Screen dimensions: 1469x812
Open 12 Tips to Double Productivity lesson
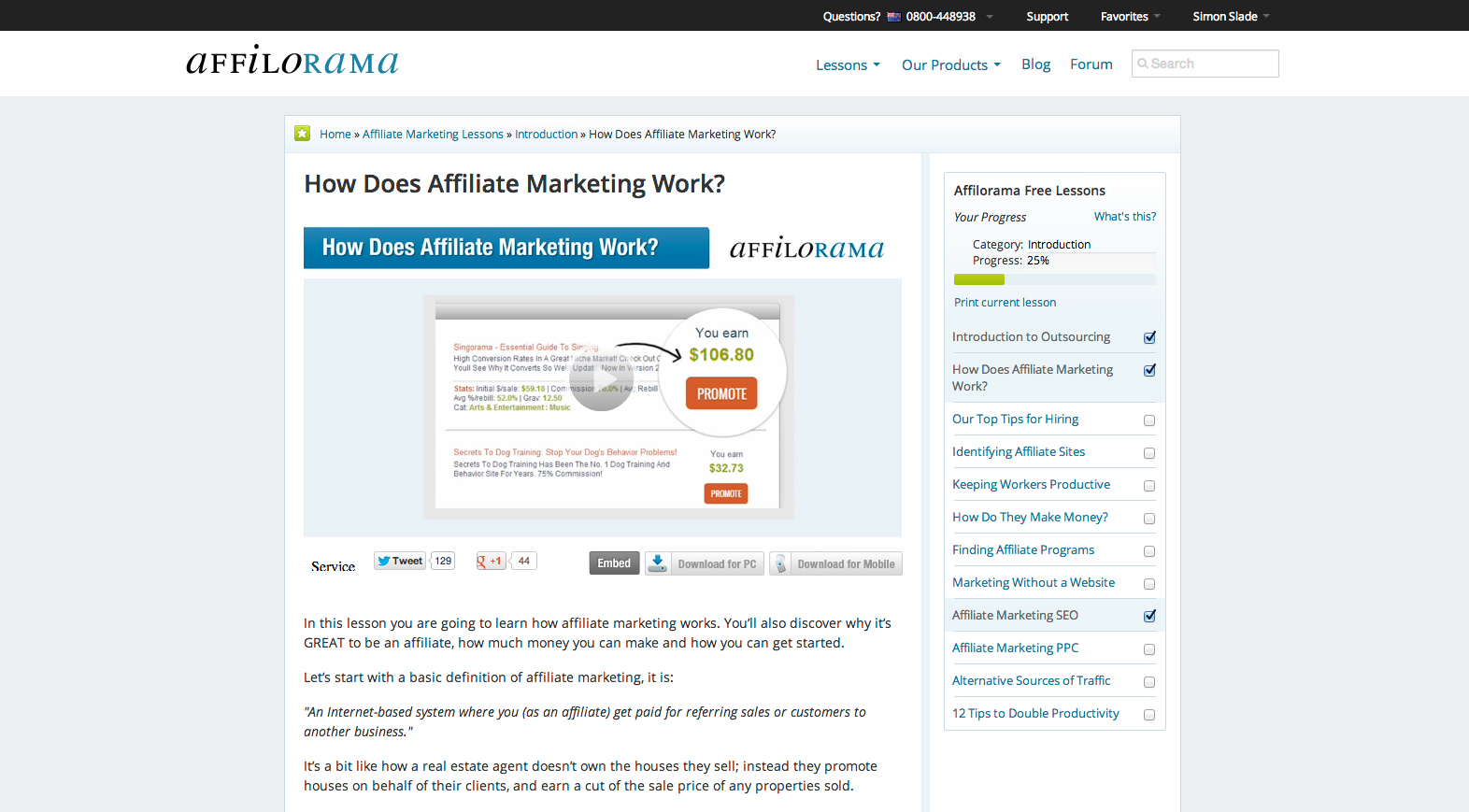pos(1035,713)
